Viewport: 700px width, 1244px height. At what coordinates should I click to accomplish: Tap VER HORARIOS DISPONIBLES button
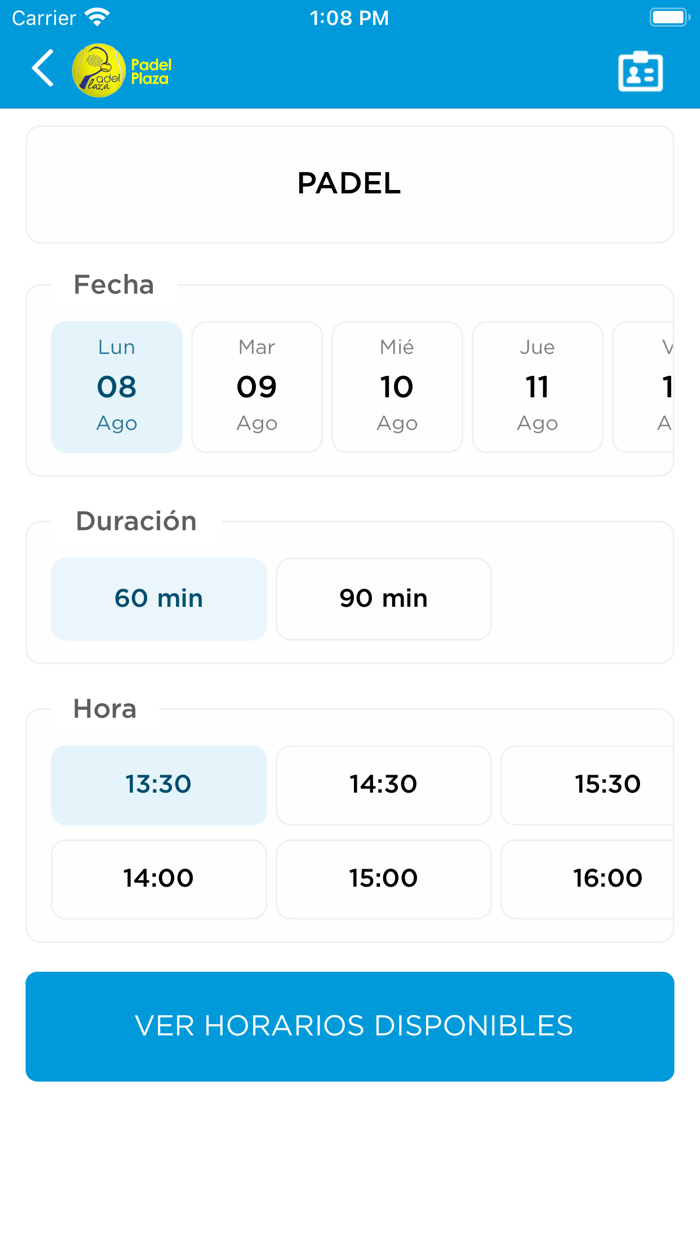pyautogui.click(x=349, y=1026)
